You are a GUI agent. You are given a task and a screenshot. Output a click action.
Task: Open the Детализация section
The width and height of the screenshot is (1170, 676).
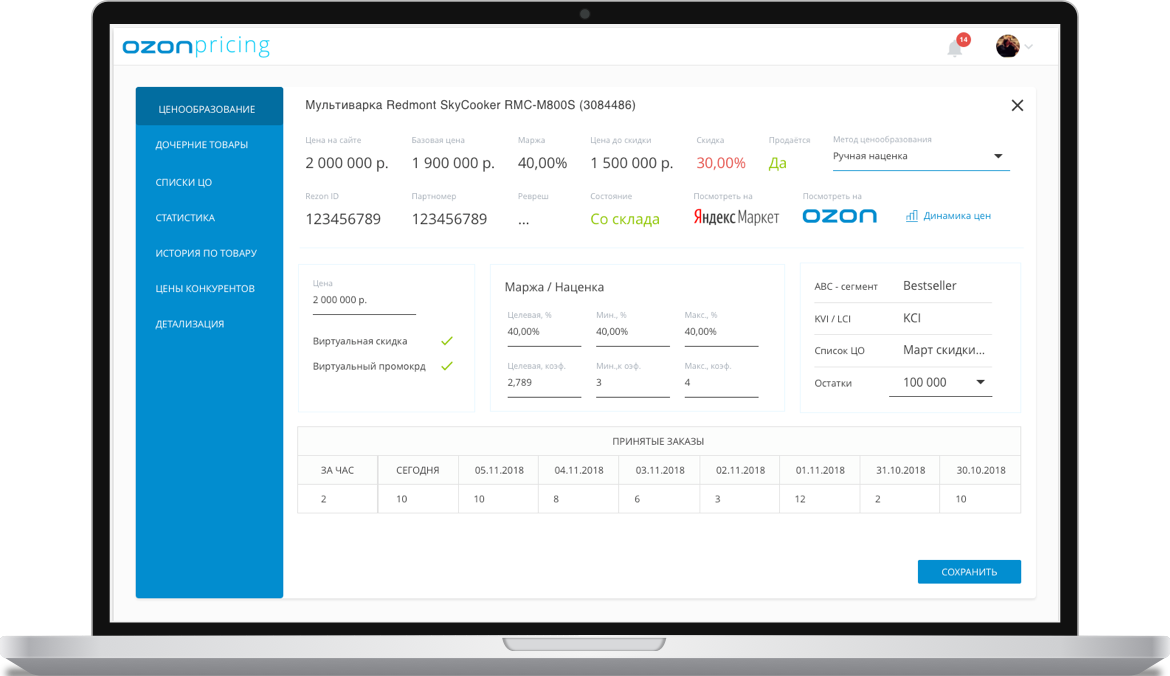(190, 324)
